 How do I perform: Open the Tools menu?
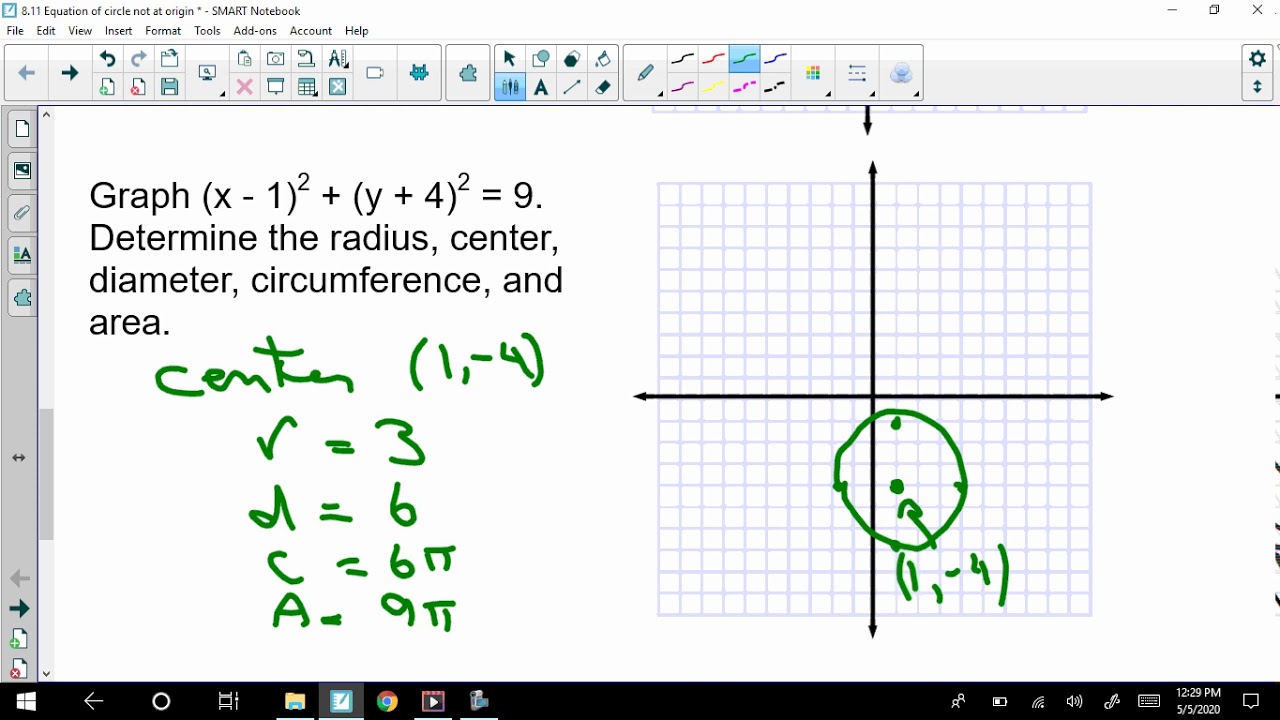[207, 31]
